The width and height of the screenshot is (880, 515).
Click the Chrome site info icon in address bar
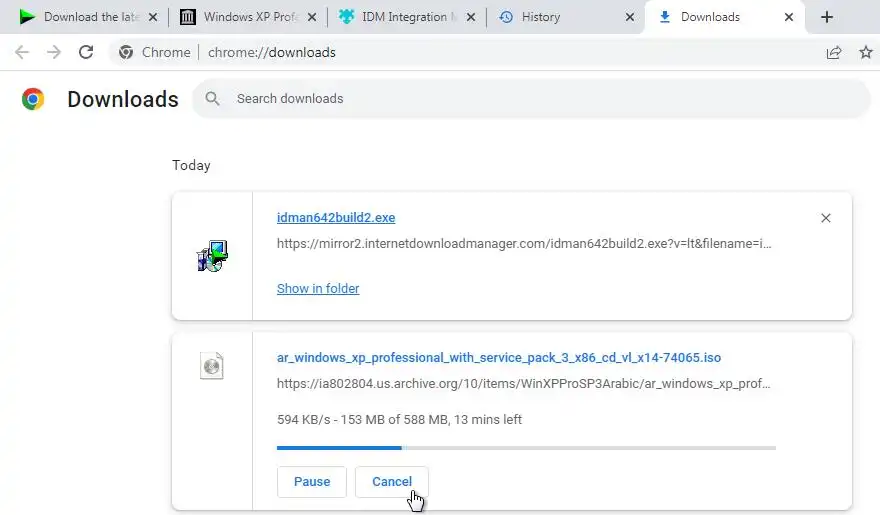[126, 52]
